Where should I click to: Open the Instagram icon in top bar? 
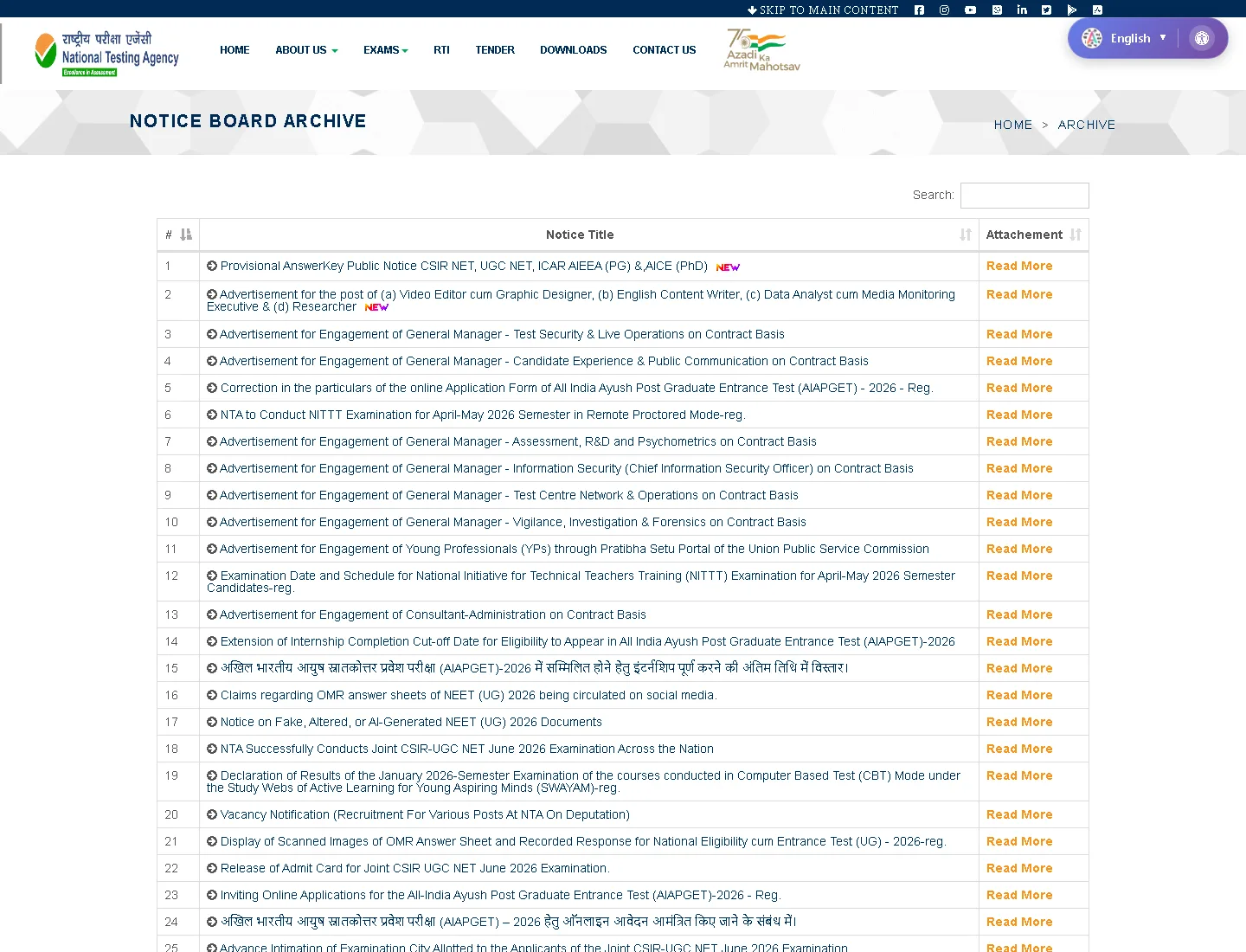pos(944,10)
